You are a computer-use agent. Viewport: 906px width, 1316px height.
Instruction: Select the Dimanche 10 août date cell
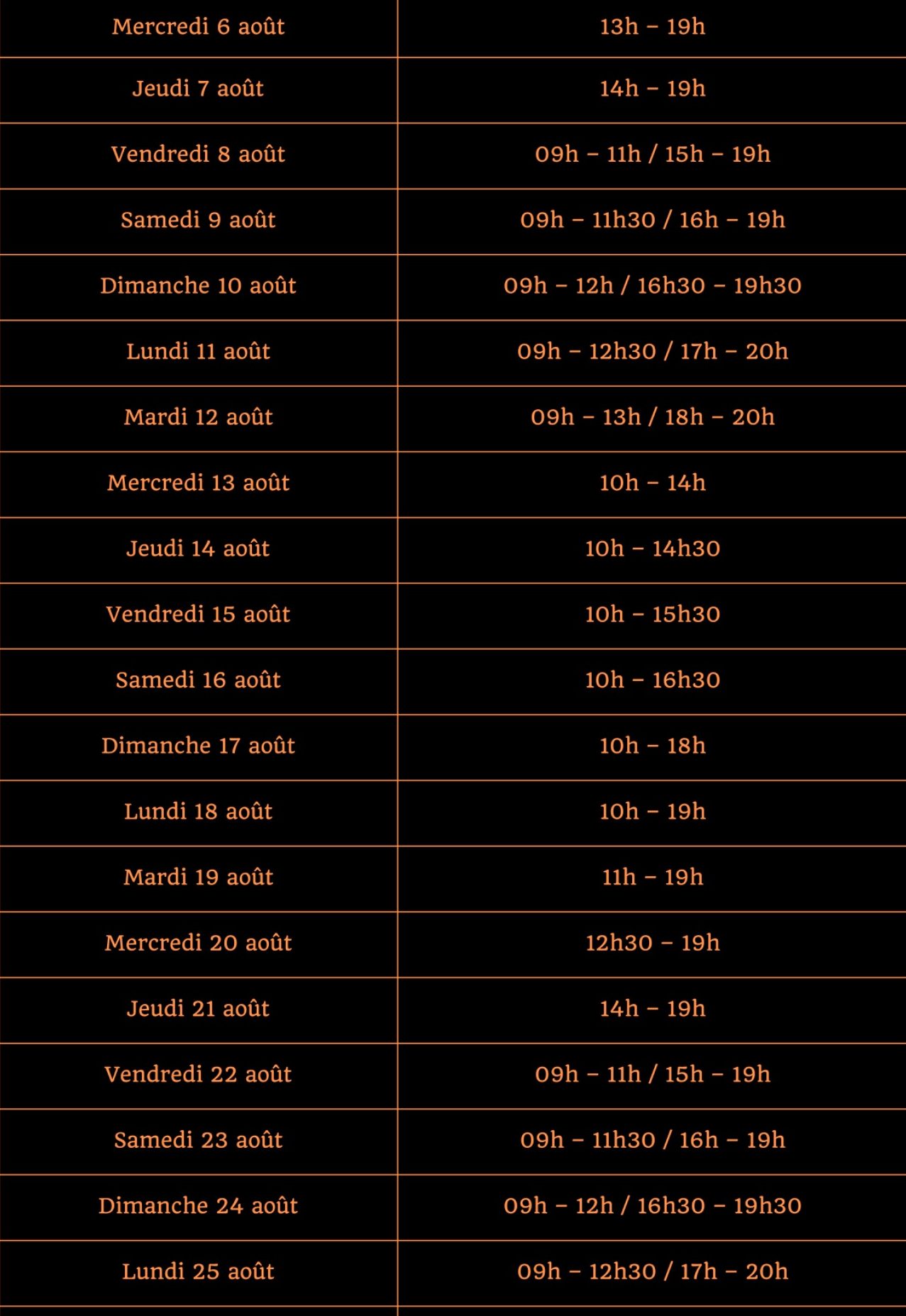198,287
